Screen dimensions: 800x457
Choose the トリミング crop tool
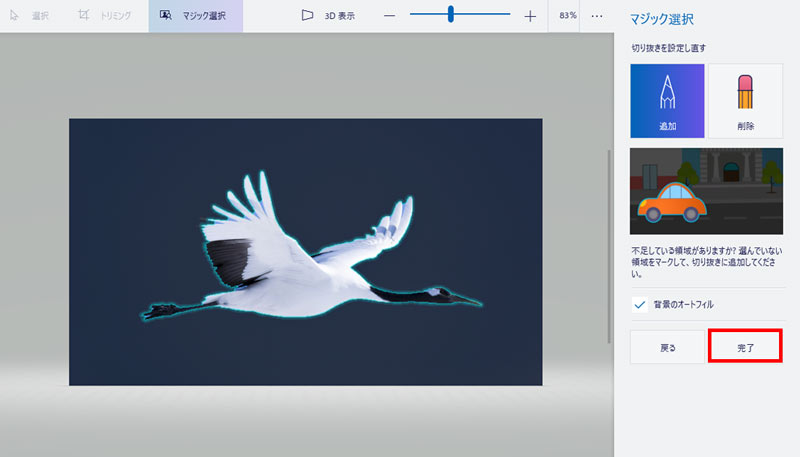point(85,16)
